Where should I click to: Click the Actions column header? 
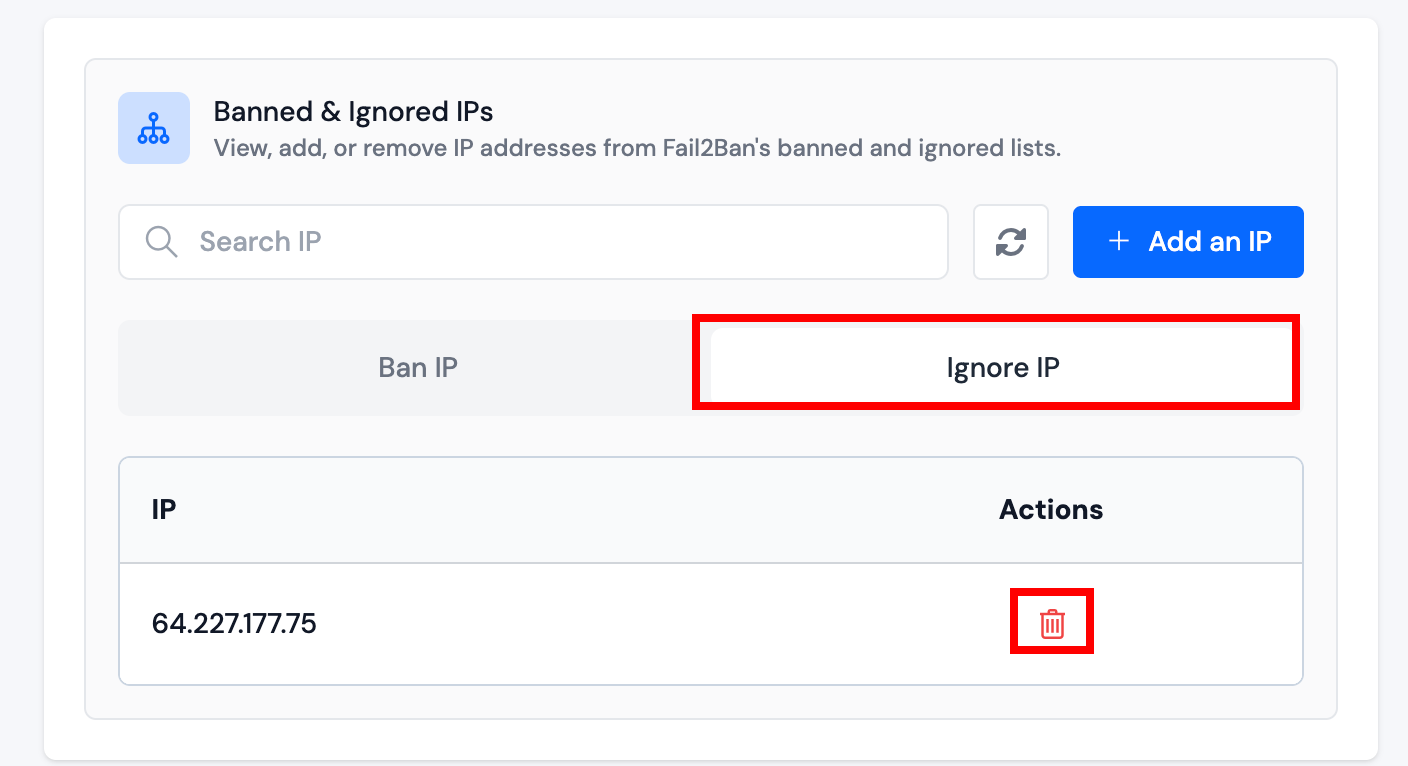pos(1051,509)
